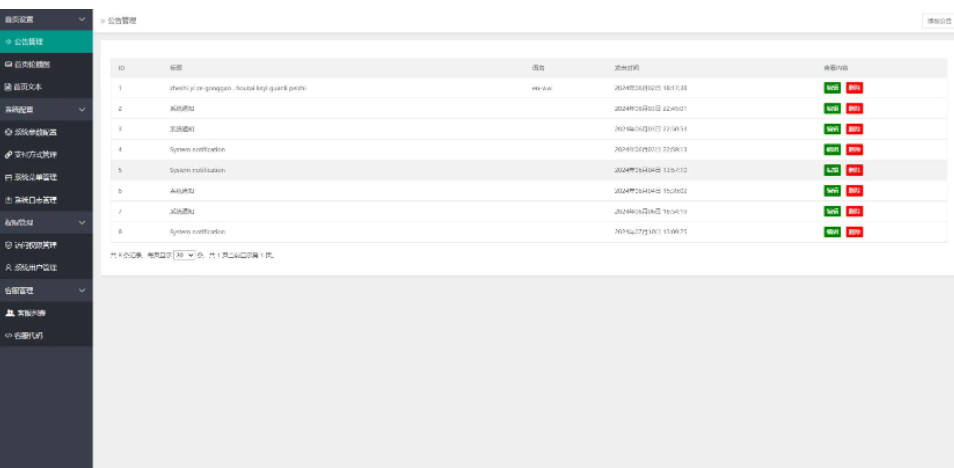954x468 pixels.
Task: Collapse the 首页设置 sidebar section
Action: (x=82, y=19)
